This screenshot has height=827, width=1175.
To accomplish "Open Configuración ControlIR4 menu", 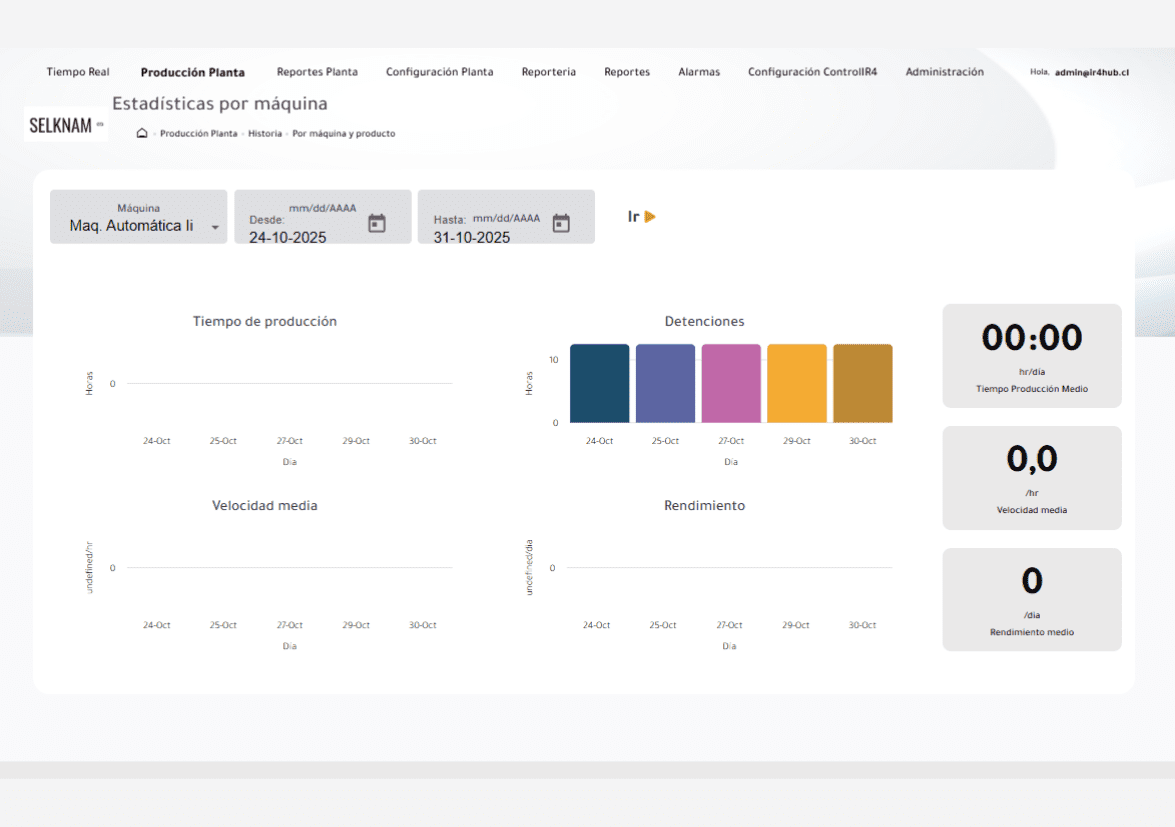I will coord(812,72).
